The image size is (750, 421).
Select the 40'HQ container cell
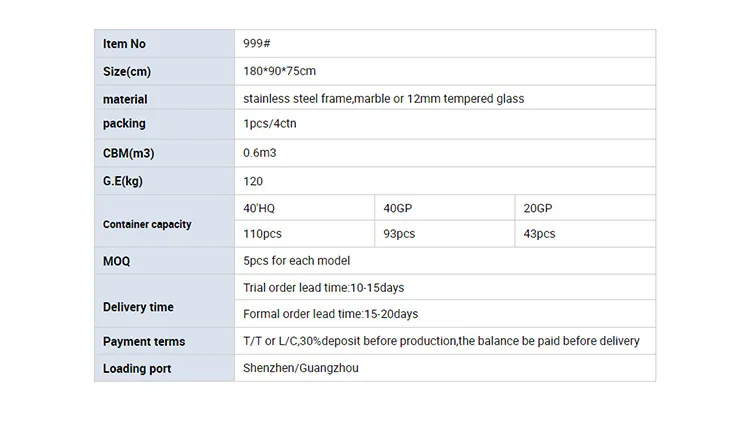[x=259, y=208]
